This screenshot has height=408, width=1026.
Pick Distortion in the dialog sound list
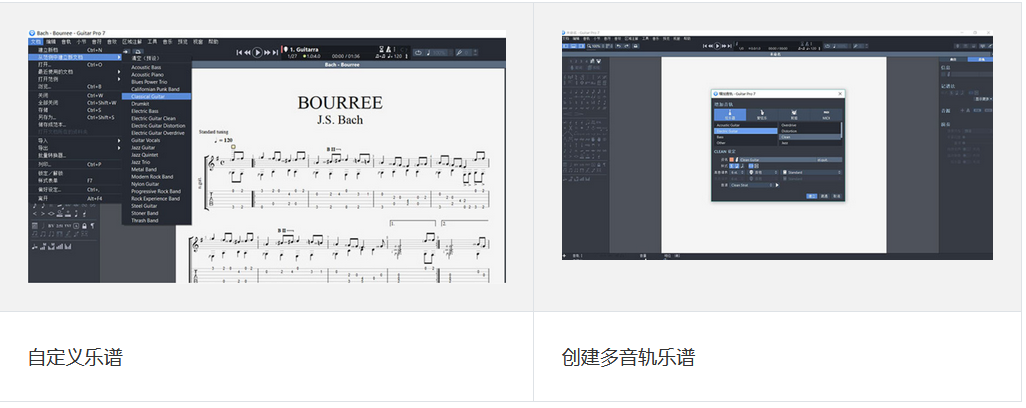[810, 131]
